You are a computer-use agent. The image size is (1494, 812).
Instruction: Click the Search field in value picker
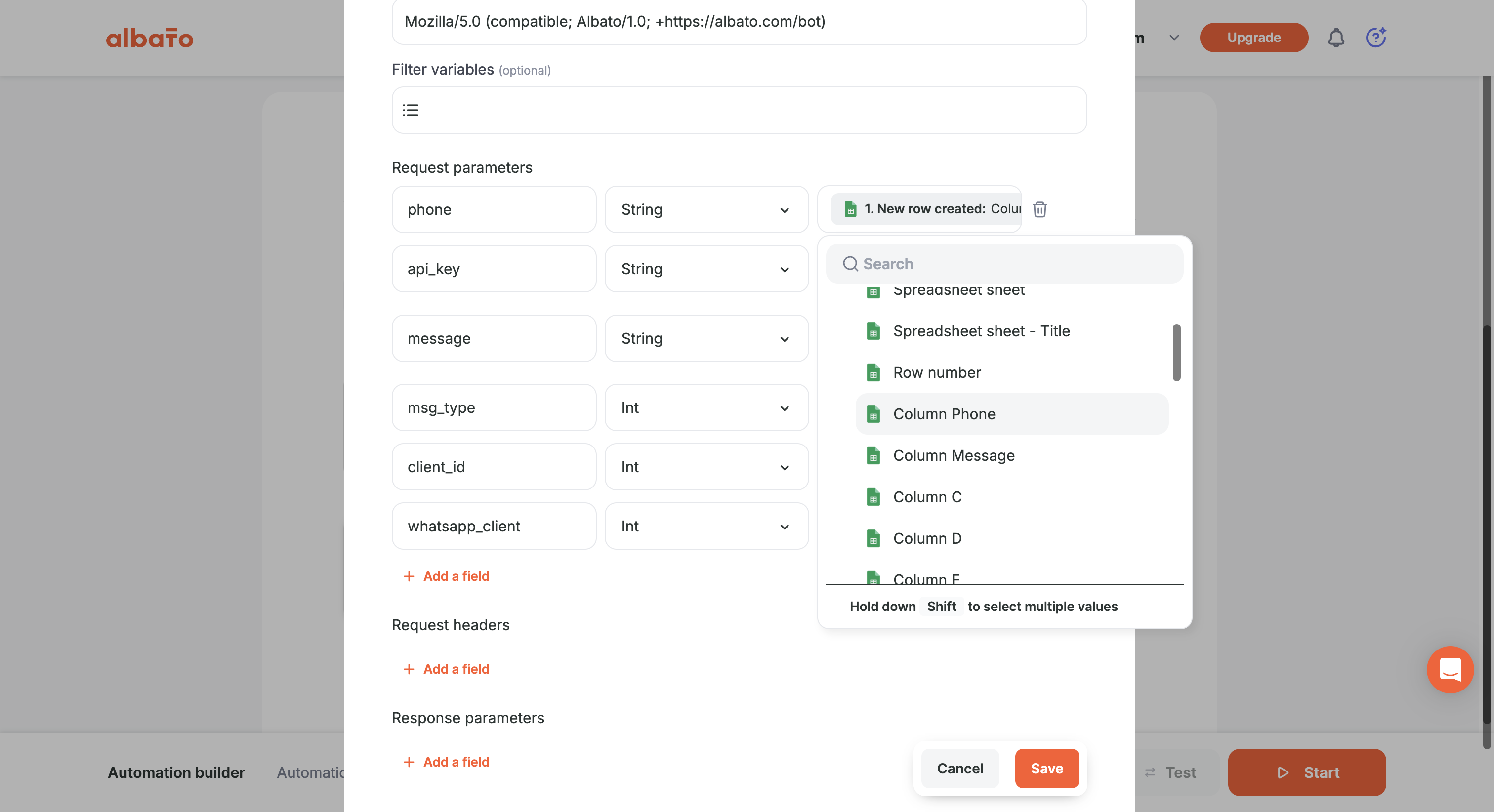(x=1004, y=264)
